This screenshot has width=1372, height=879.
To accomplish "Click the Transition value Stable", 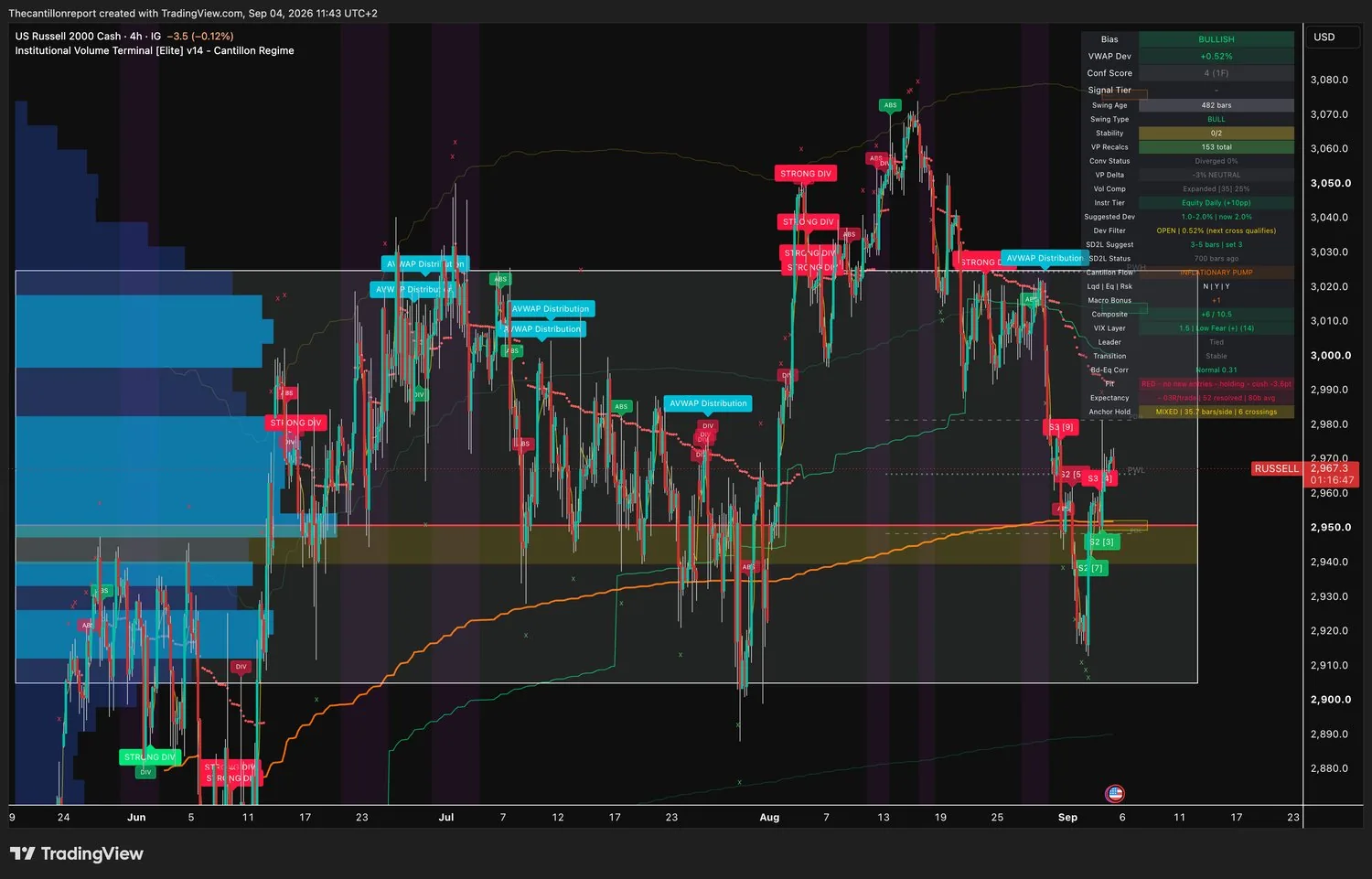I will pos(1217,357).
